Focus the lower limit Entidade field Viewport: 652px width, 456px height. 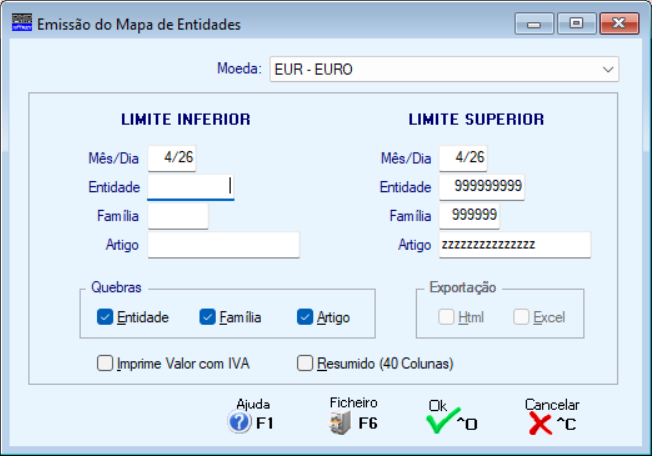click(x=190, y=186)
